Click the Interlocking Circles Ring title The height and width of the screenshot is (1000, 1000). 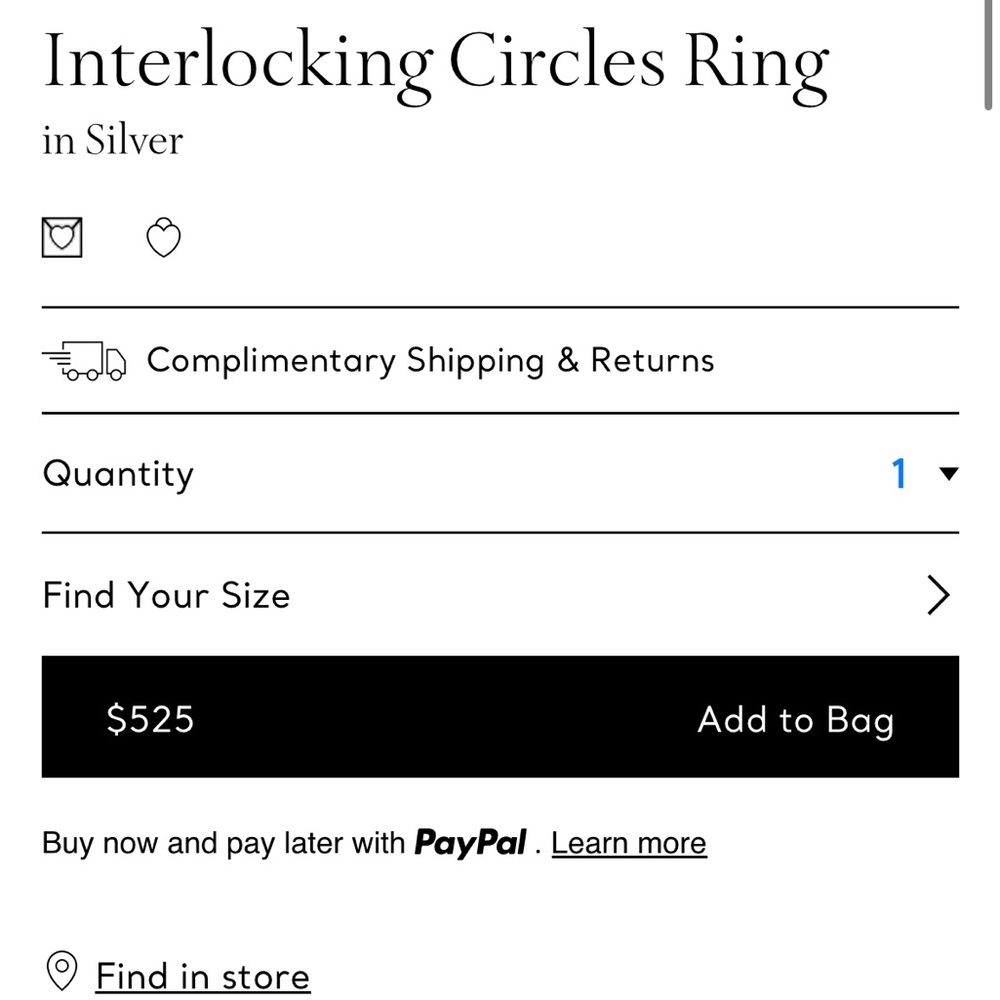[436, 64]
